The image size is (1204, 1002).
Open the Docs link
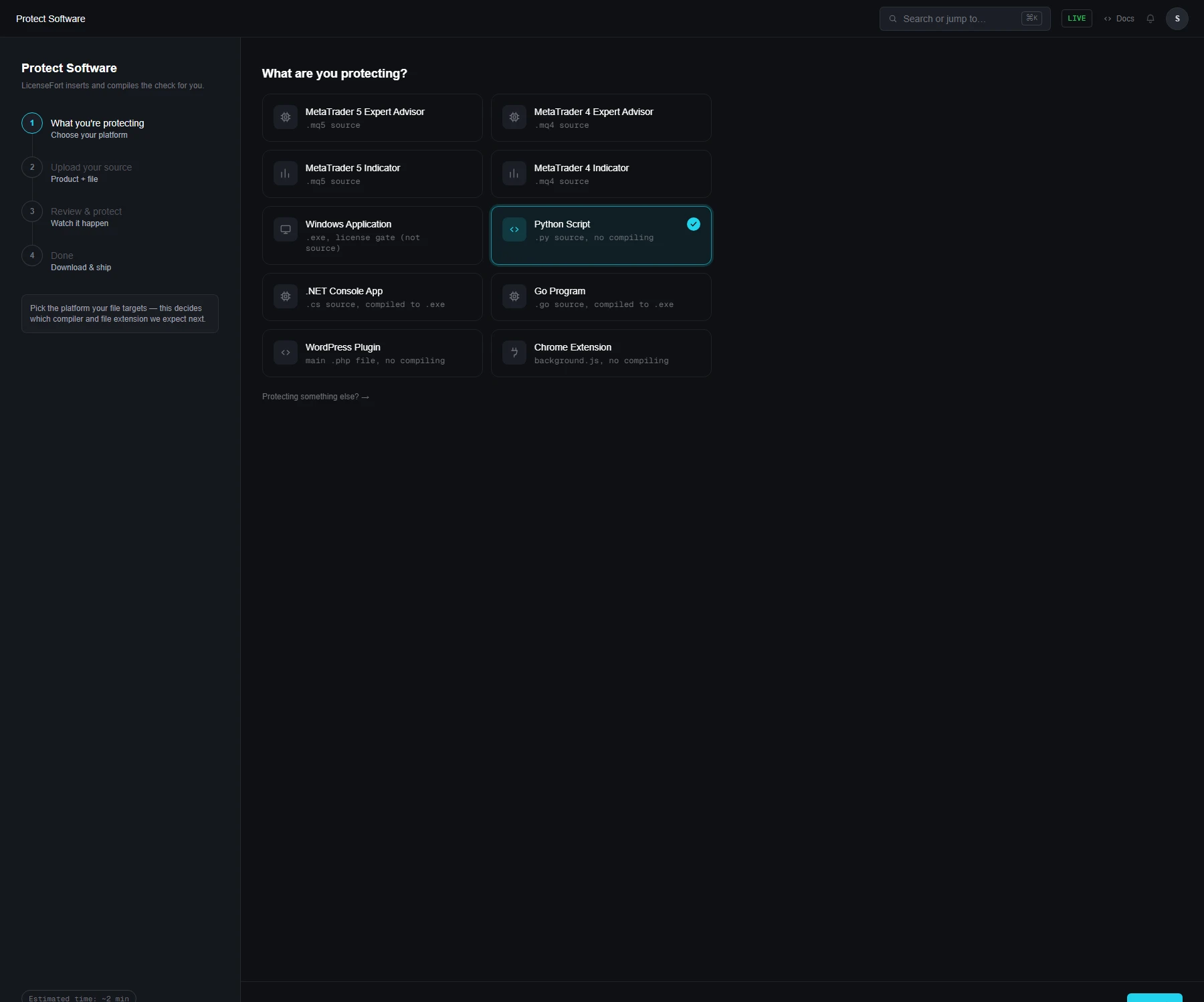tap(1119, 19)
